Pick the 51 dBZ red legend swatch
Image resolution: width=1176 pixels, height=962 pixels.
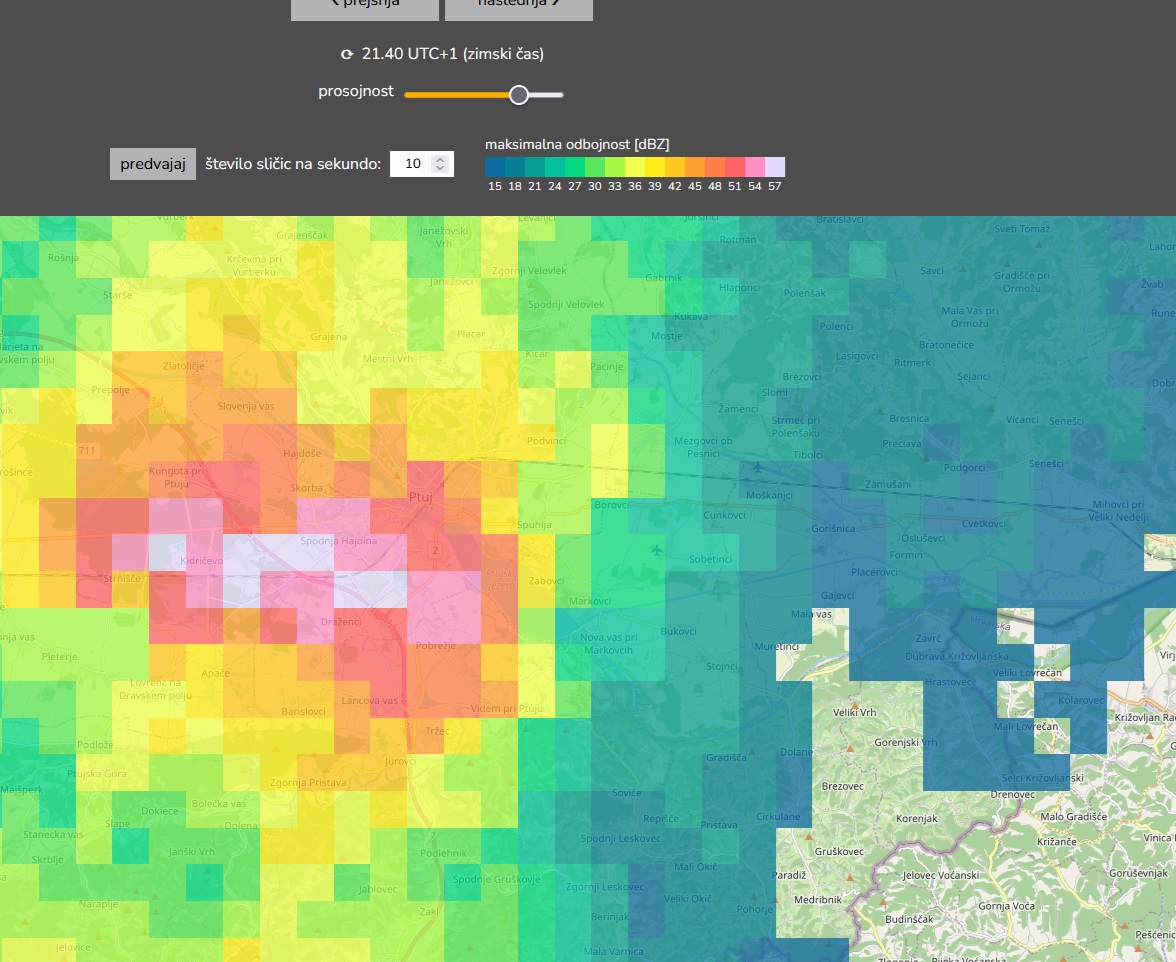tap(735, 167)
